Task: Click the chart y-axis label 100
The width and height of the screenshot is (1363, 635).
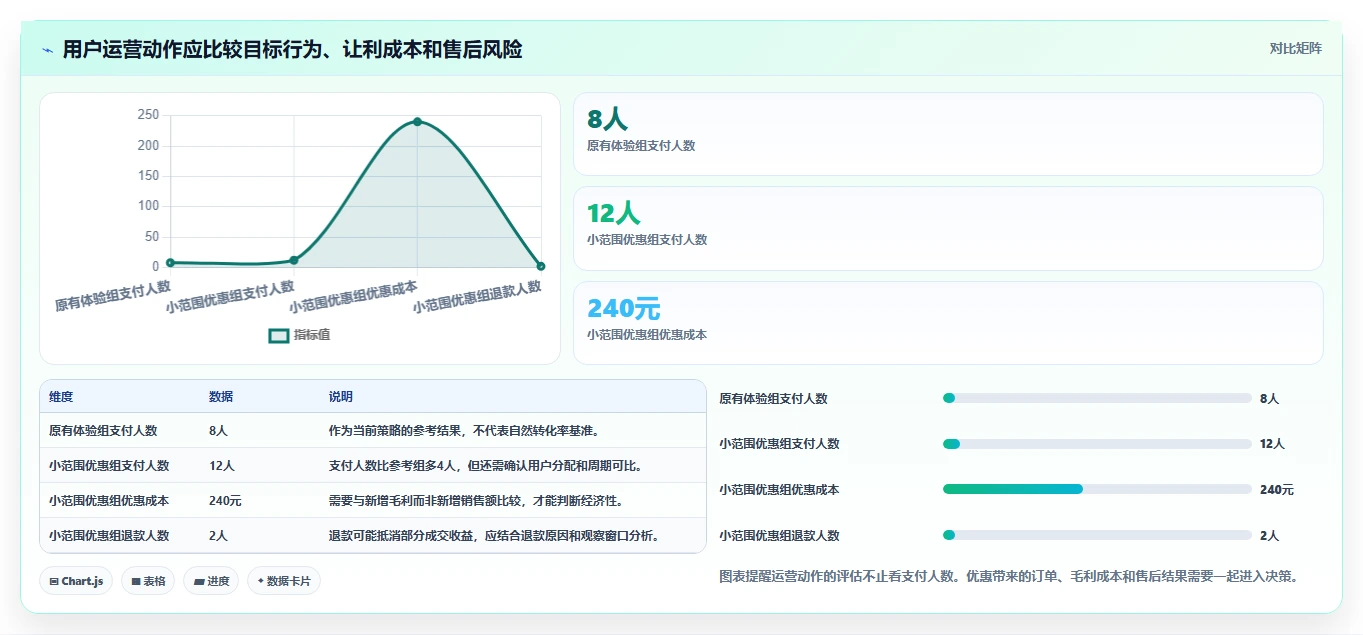Action: coord(148,206)
